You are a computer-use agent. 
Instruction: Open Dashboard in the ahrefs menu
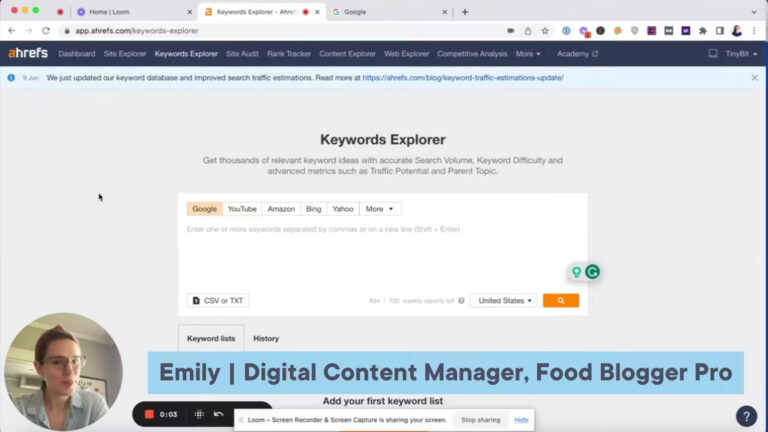[76, 53]
